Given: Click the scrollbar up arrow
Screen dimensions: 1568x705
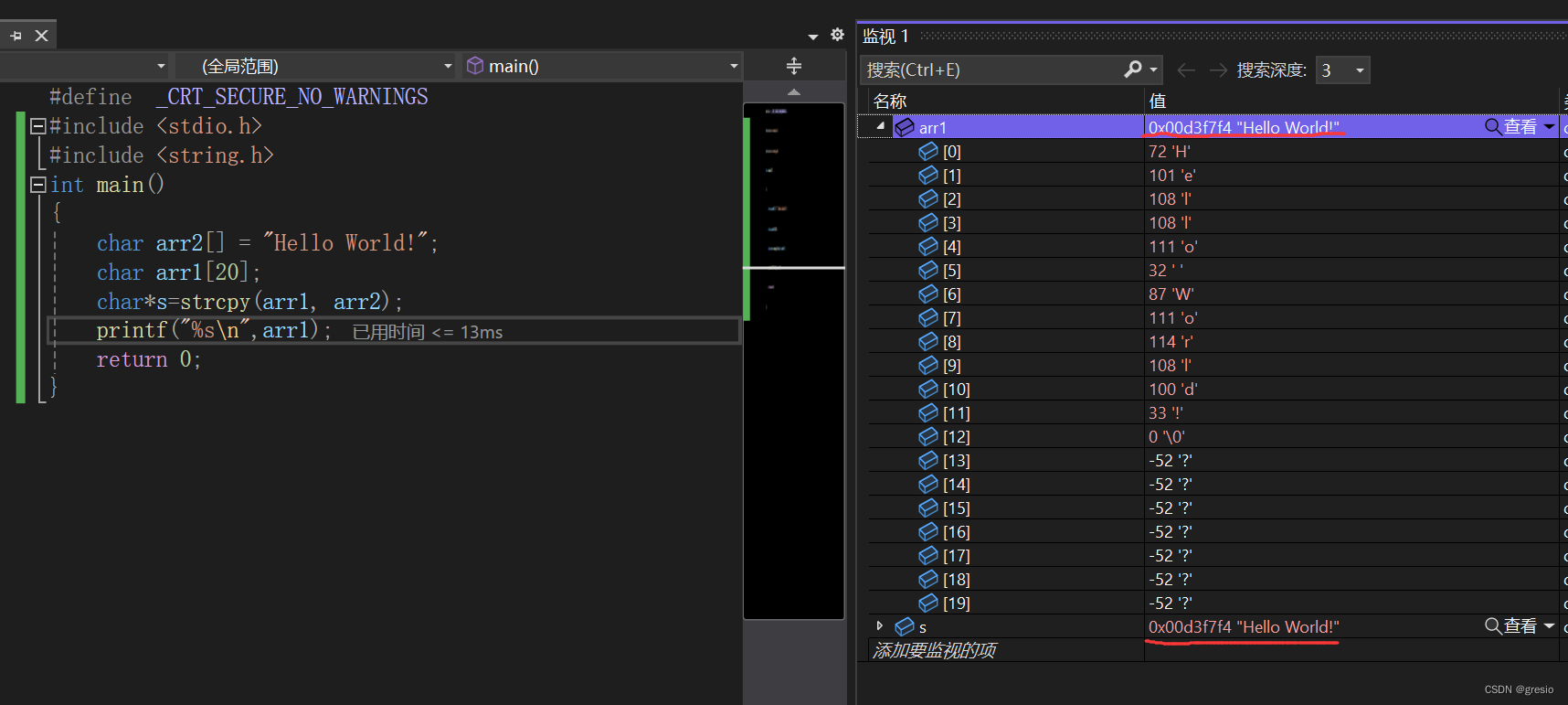Looking at the screenshot, I should click(x=794, y=92).
